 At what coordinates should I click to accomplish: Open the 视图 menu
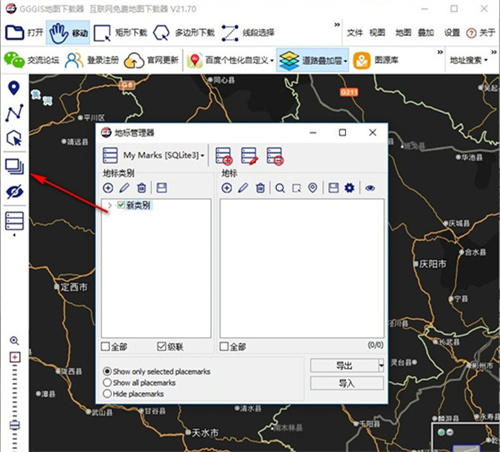tap(377, 33)
